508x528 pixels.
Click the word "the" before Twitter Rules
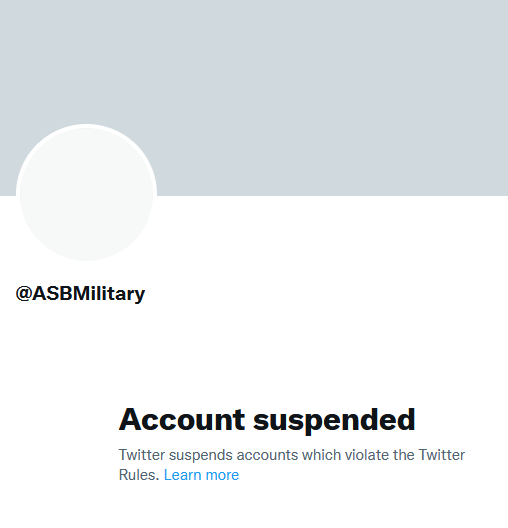404,455
